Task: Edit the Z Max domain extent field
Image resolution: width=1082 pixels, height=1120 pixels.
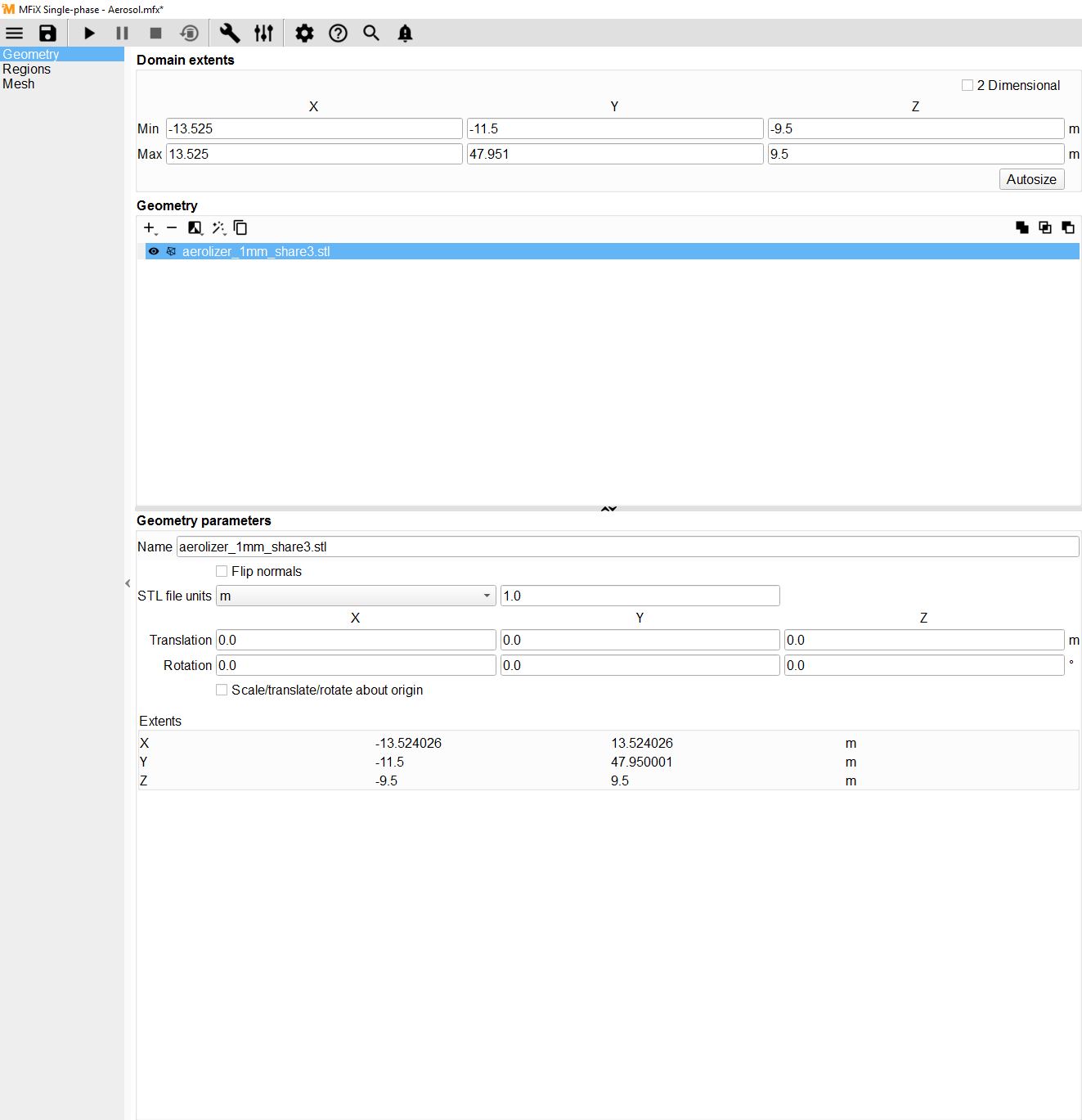Action: 916,154
